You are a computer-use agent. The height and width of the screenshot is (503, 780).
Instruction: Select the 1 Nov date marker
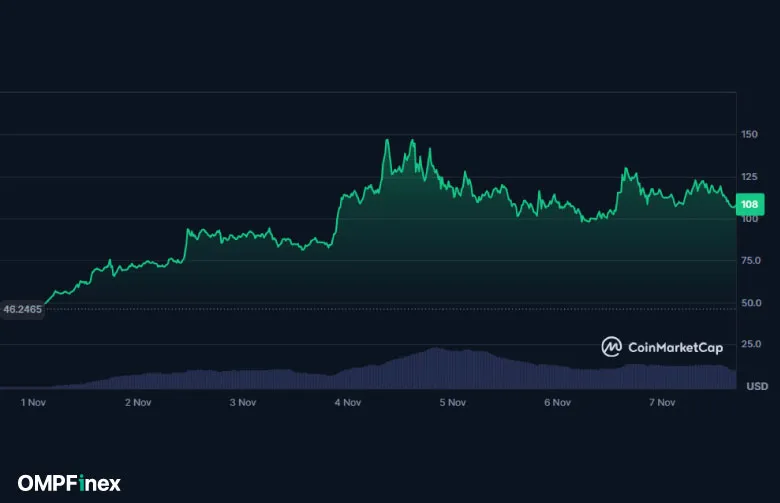click(x=33, y=403)
